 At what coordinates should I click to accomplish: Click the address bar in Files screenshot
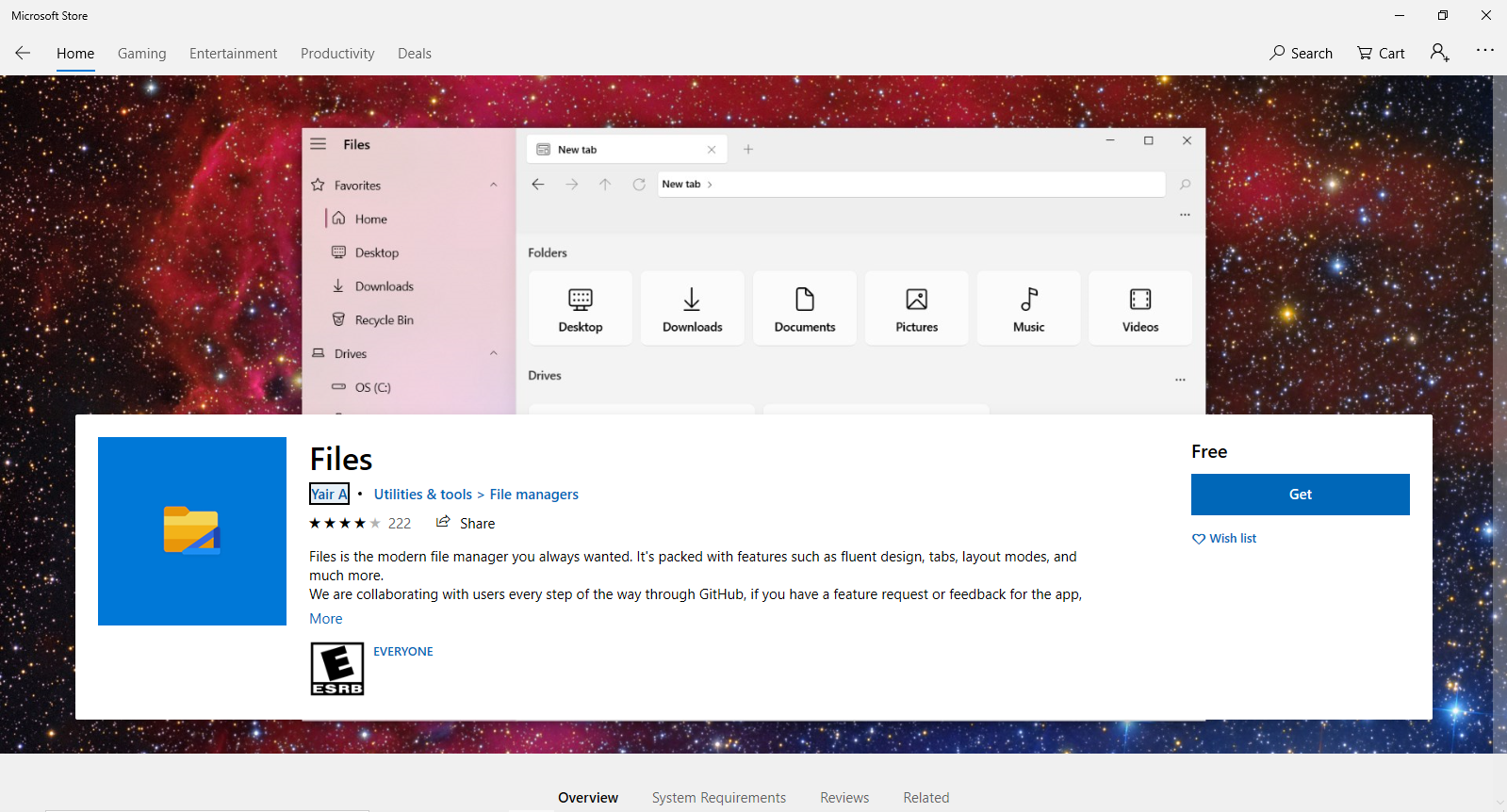pos(911,185)
